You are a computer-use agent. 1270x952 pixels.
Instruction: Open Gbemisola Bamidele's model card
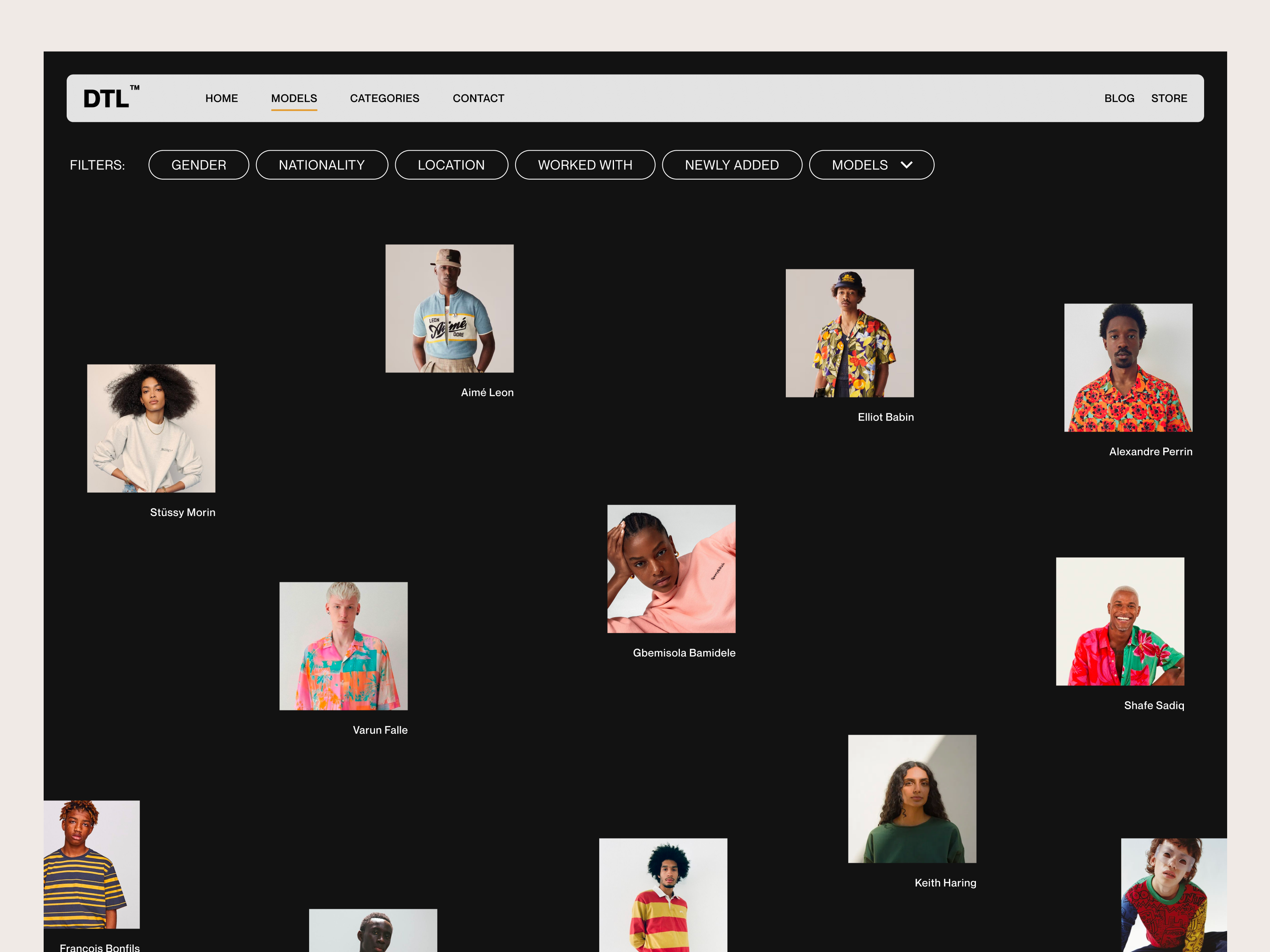point(671,569)
